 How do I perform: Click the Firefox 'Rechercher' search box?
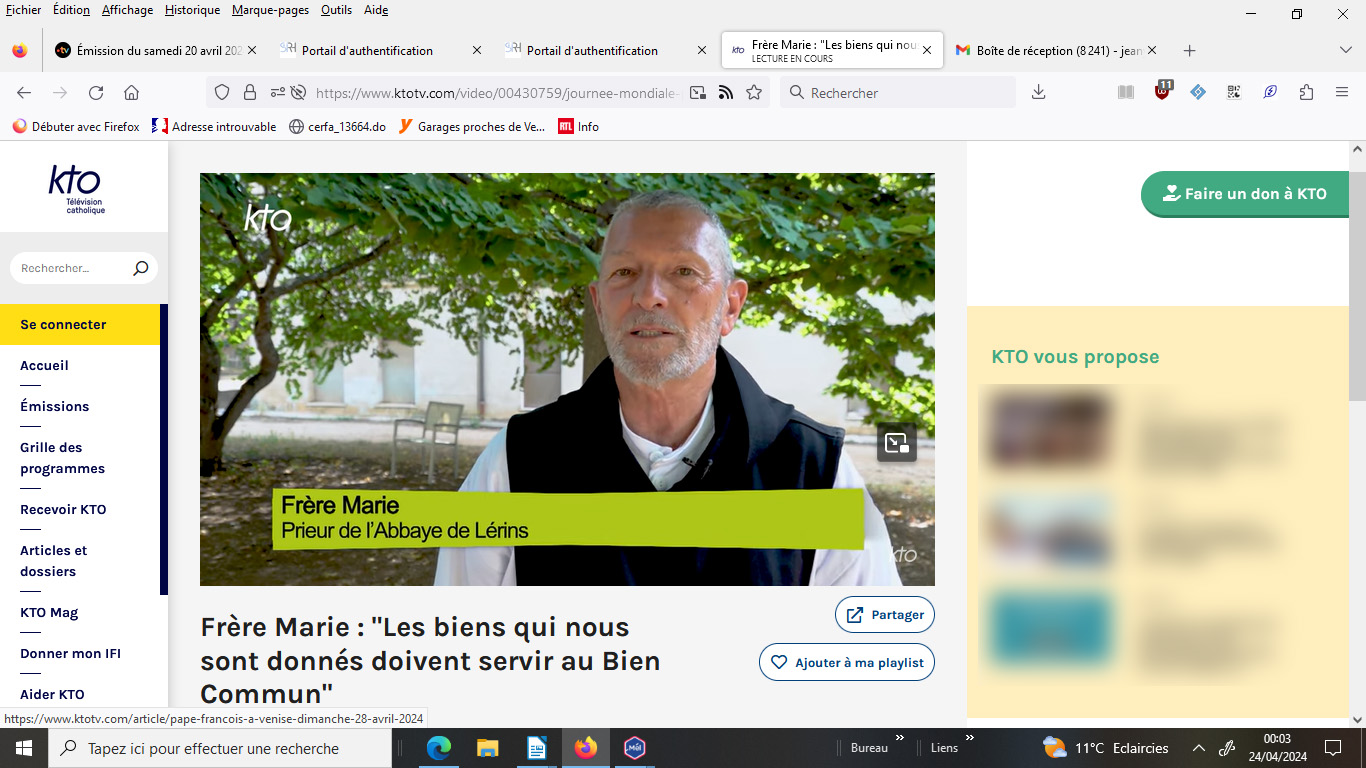tap(897, 93)
